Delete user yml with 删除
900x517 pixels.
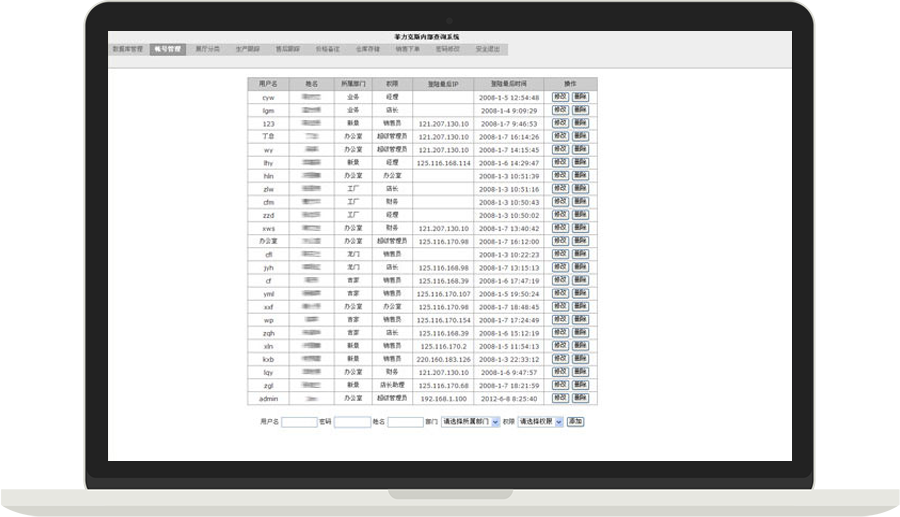pyautogui.click(x=580, y=293)
